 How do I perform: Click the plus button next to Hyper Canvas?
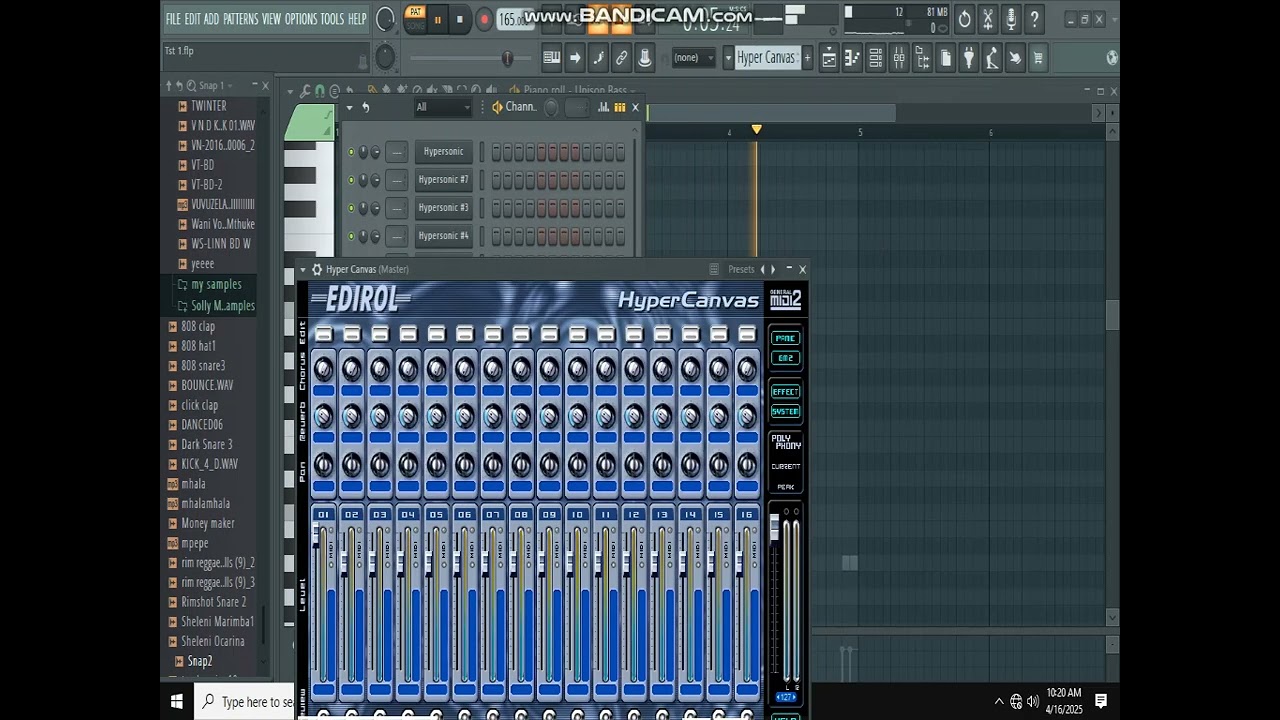tap(807, 57)
